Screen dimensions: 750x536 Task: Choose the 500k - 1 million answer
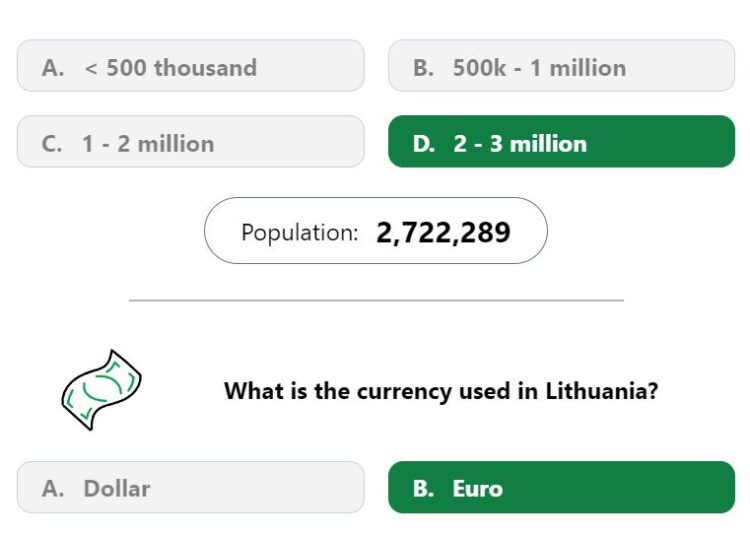[562, 66]
